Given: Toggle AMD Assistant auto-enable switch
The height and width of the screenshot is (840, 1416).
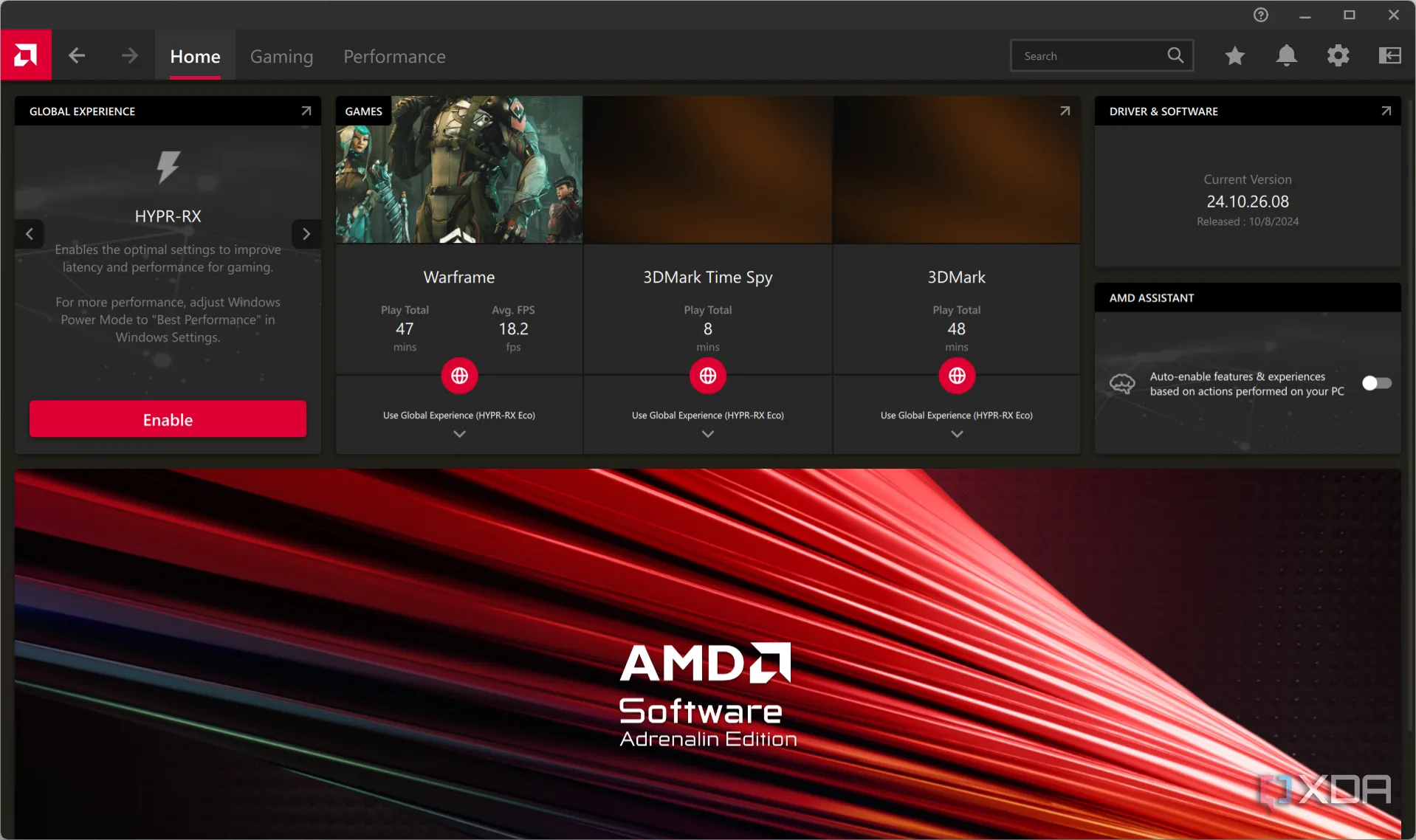Looking at the screenshot, I should click(x=1376, y=383).
